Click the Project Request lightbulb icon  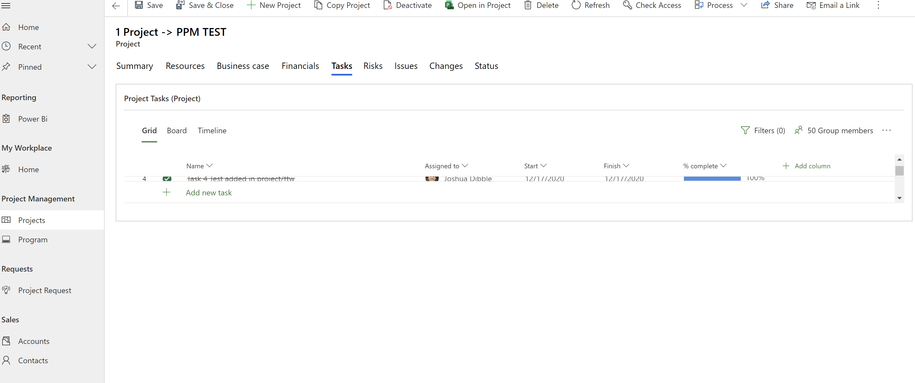(x=6, y=290)
